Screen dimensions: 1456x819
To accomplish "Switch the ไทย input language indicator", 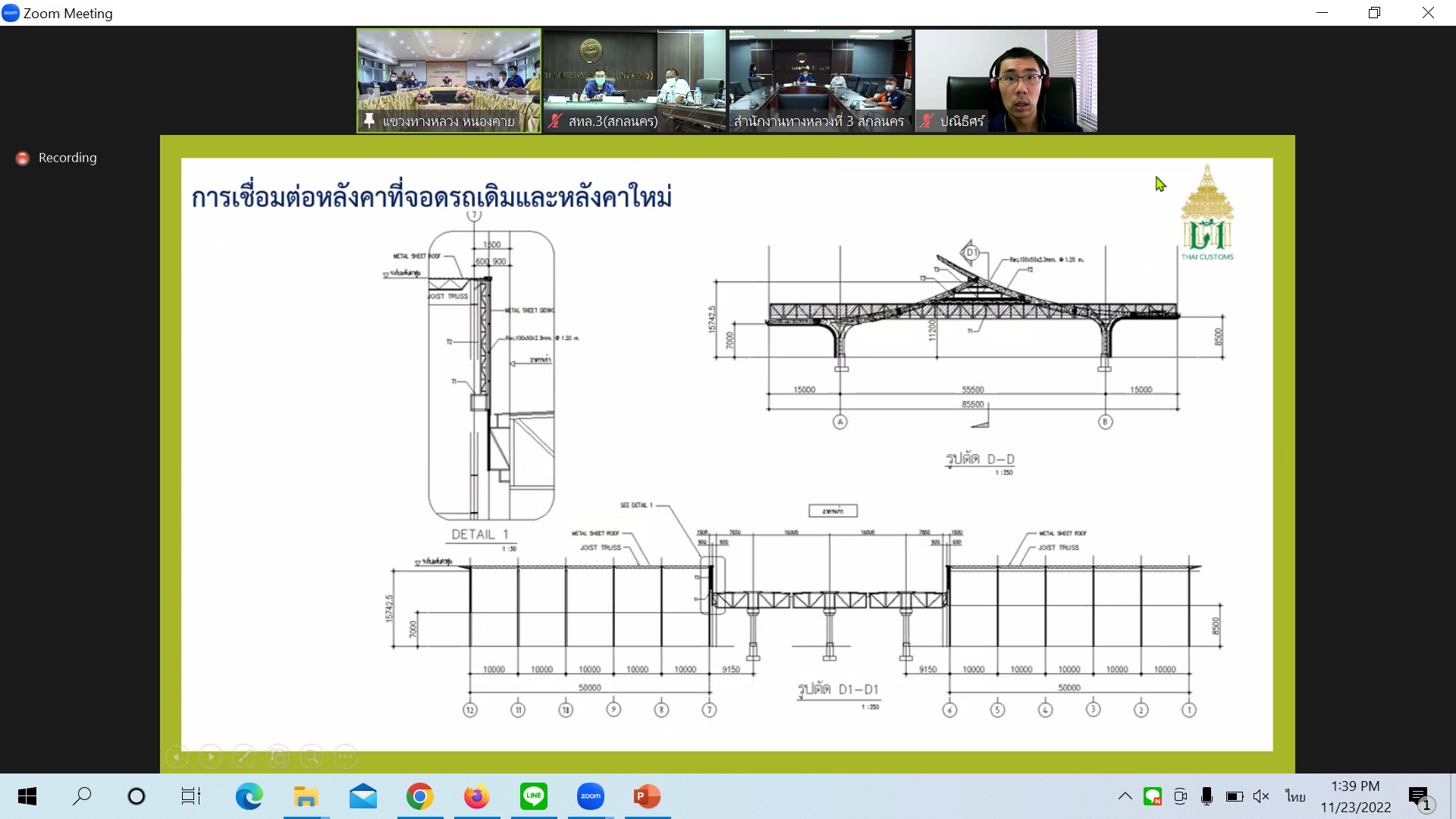I will coord(1295,796).
